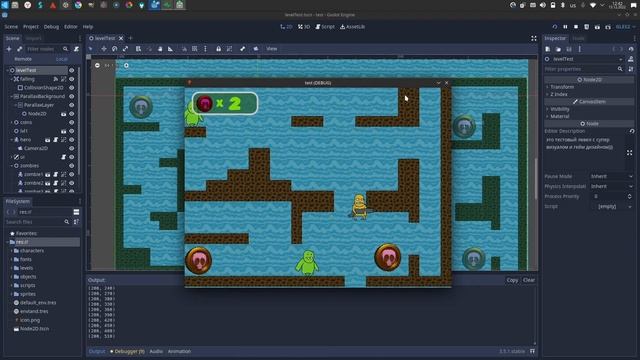Toggle visibility of coins node

pyautogui.click(x=72, y=122)
